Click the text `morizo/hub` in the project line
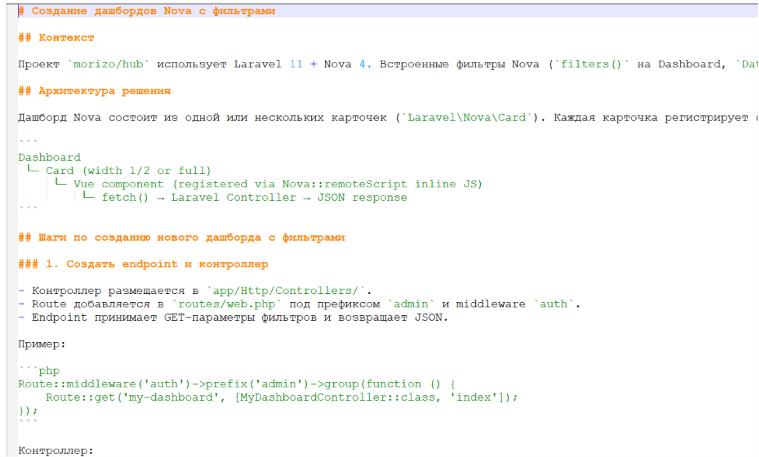 tap(108, 64)
